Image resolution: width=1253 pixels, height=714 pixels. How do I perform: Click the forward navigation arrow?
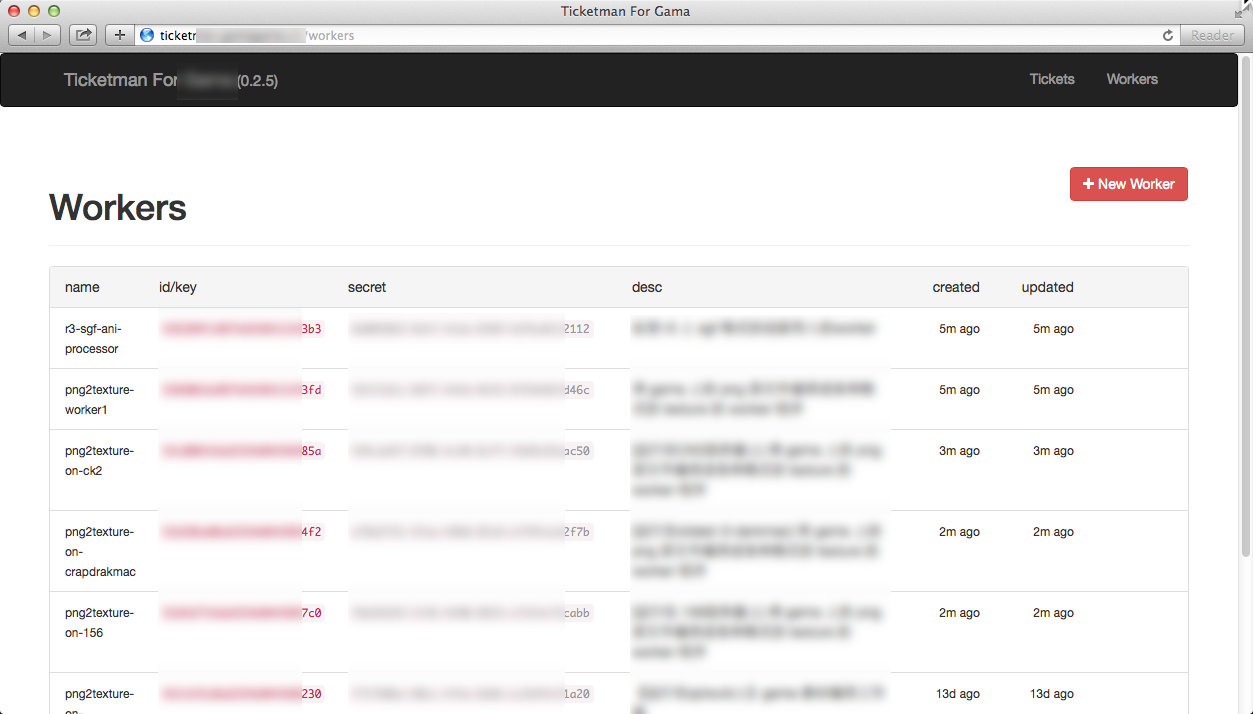pos(45,34)
